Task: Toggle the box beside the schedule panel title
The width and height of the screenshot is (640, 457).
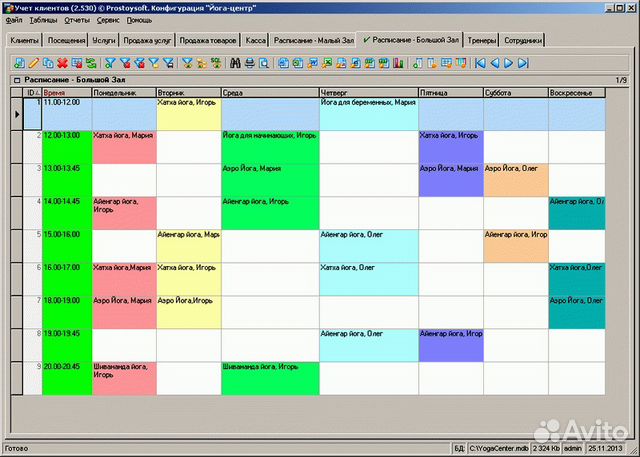Action: coord(16,79)
